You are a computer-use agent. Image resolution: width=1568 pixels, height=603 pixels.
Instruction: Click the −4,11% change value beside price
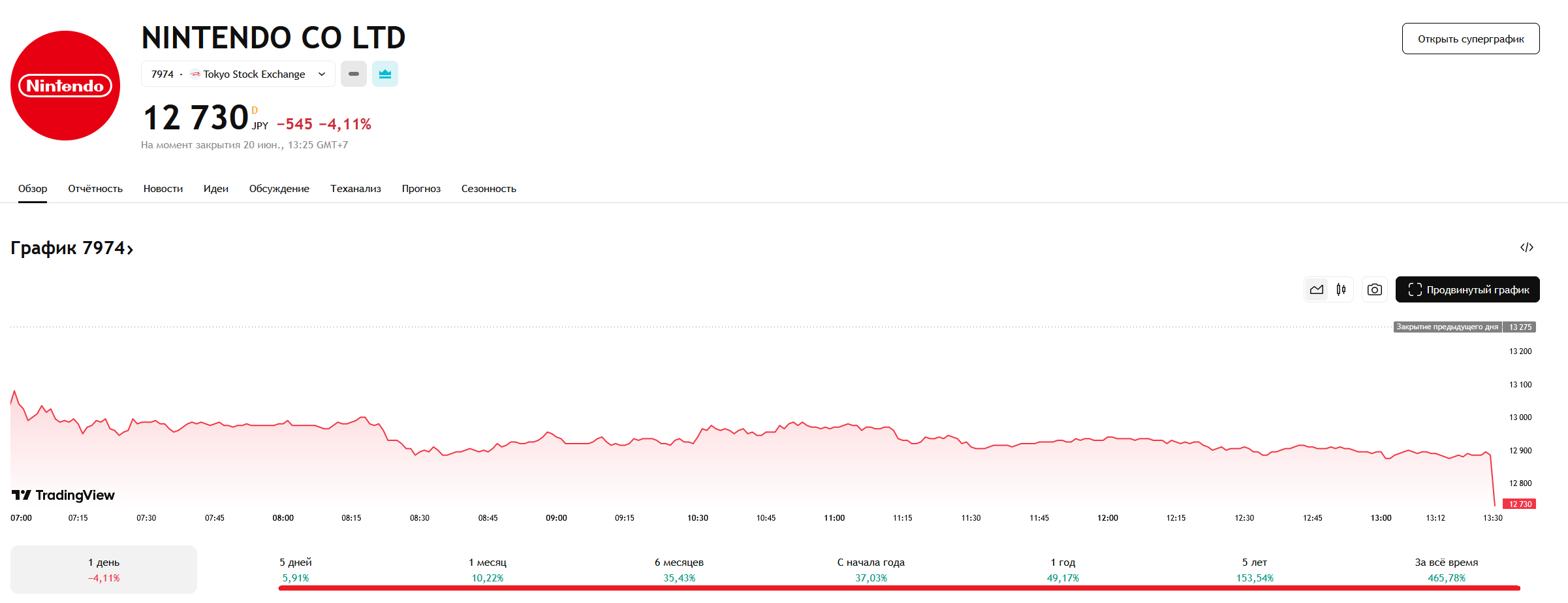click(345, 124)
